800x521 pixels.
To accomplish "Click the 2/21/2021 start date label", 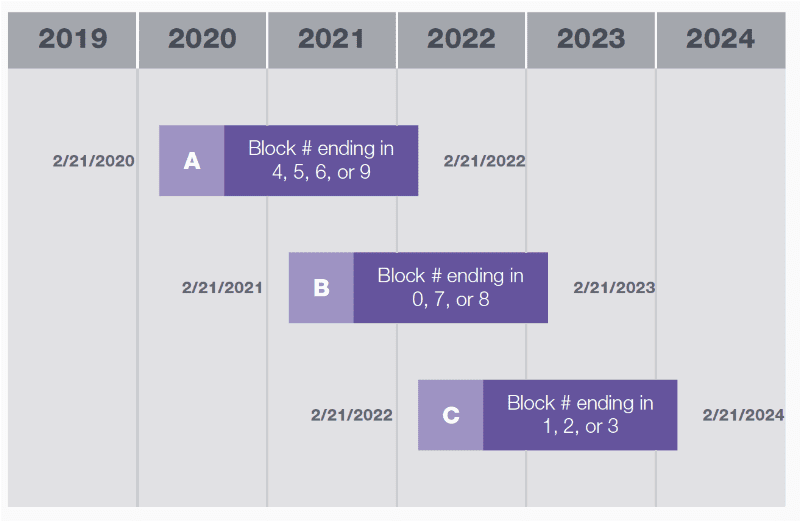I will pos(222,288).
